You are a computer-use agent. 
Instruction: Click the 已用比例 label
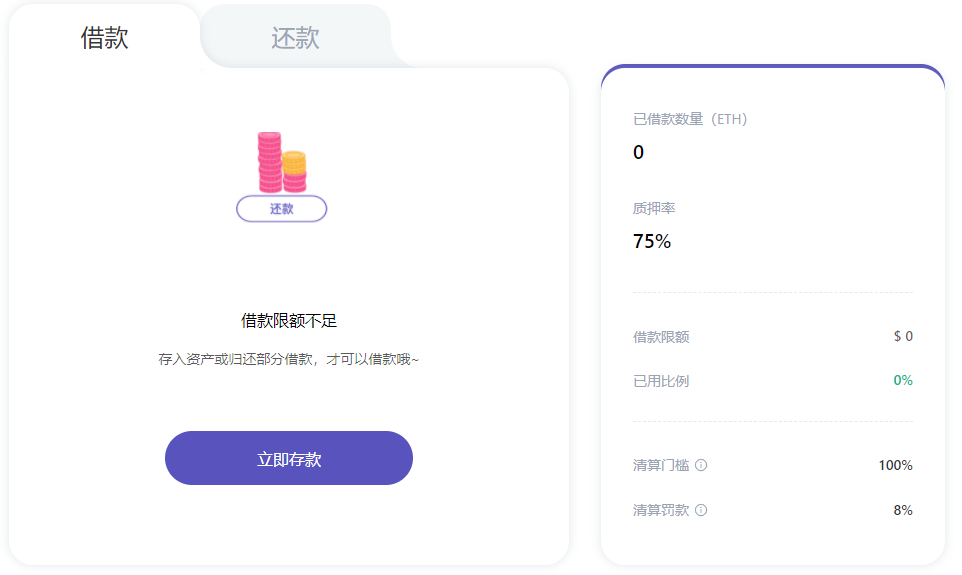[661, 381]
